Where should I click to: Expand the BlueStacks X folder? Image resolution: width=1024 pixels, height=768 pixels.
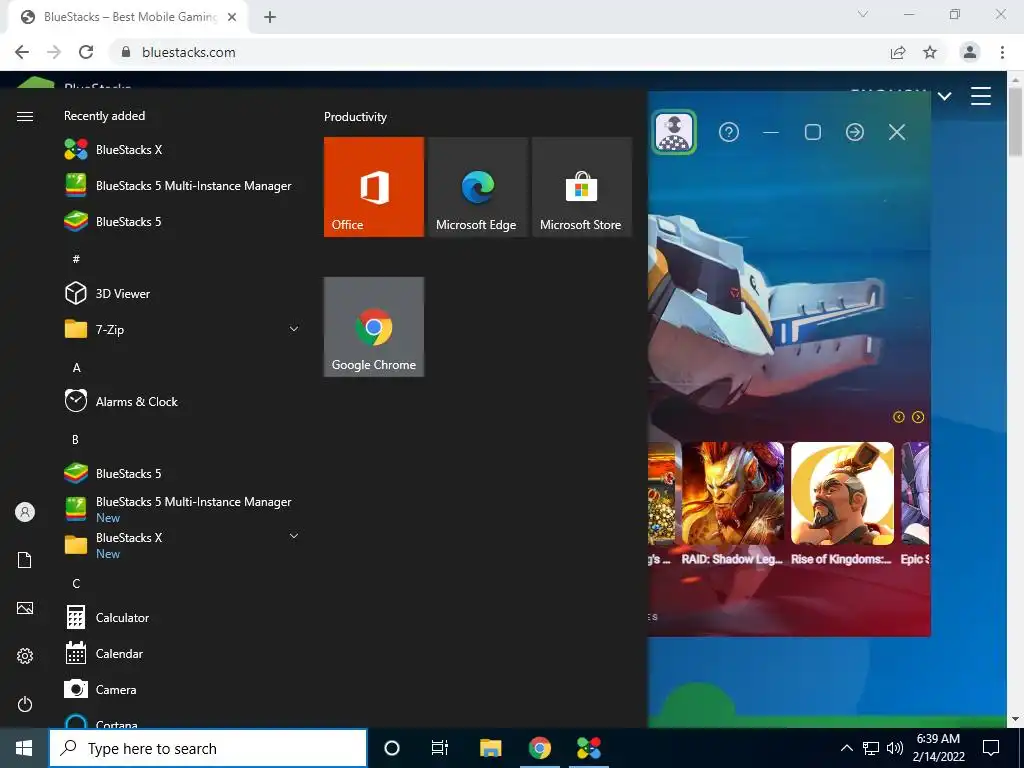tap(294, 536)
